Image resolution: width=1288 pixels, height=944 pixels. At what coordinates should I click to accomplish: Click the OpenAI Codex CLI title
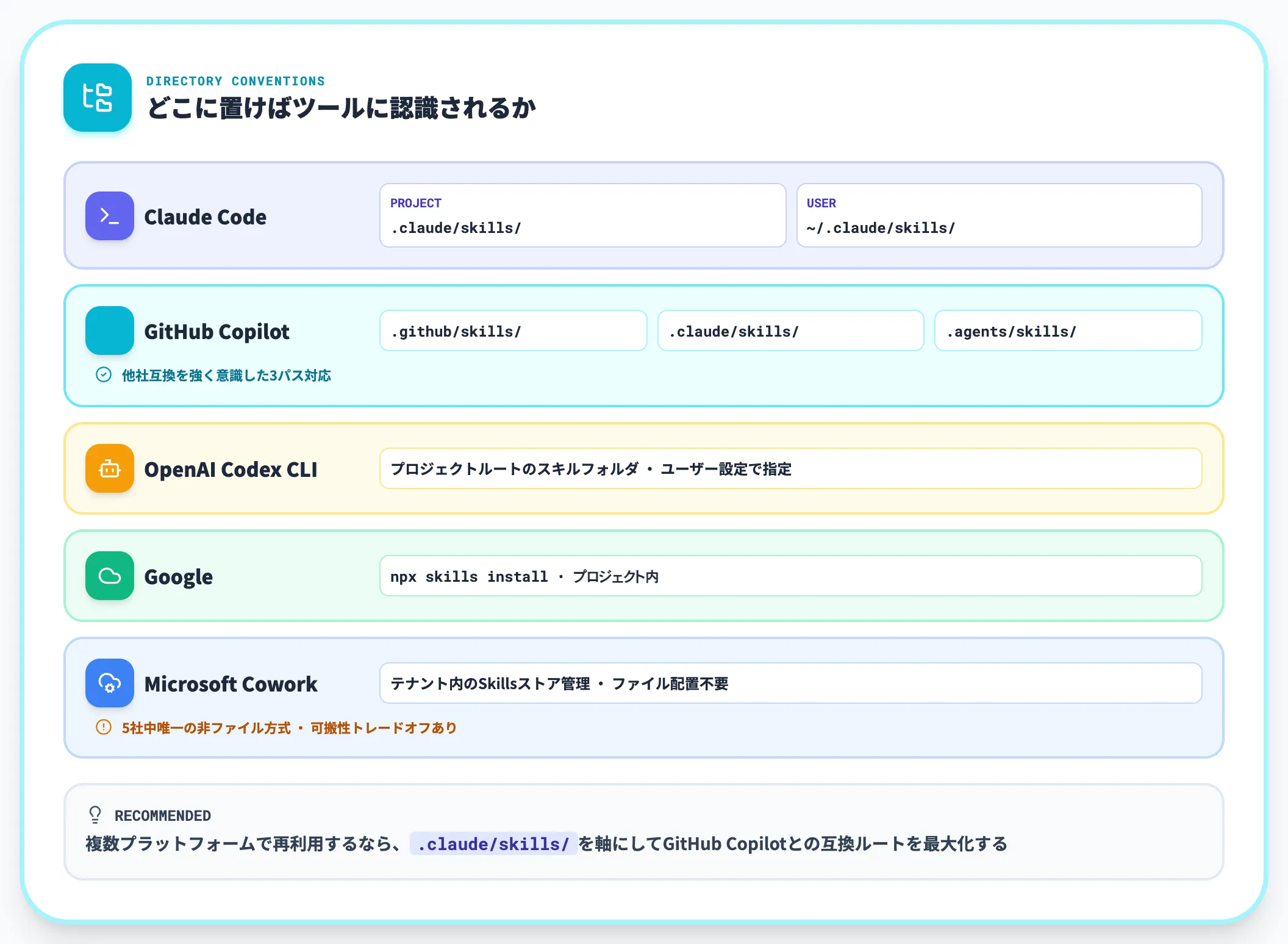coord(231,469)
